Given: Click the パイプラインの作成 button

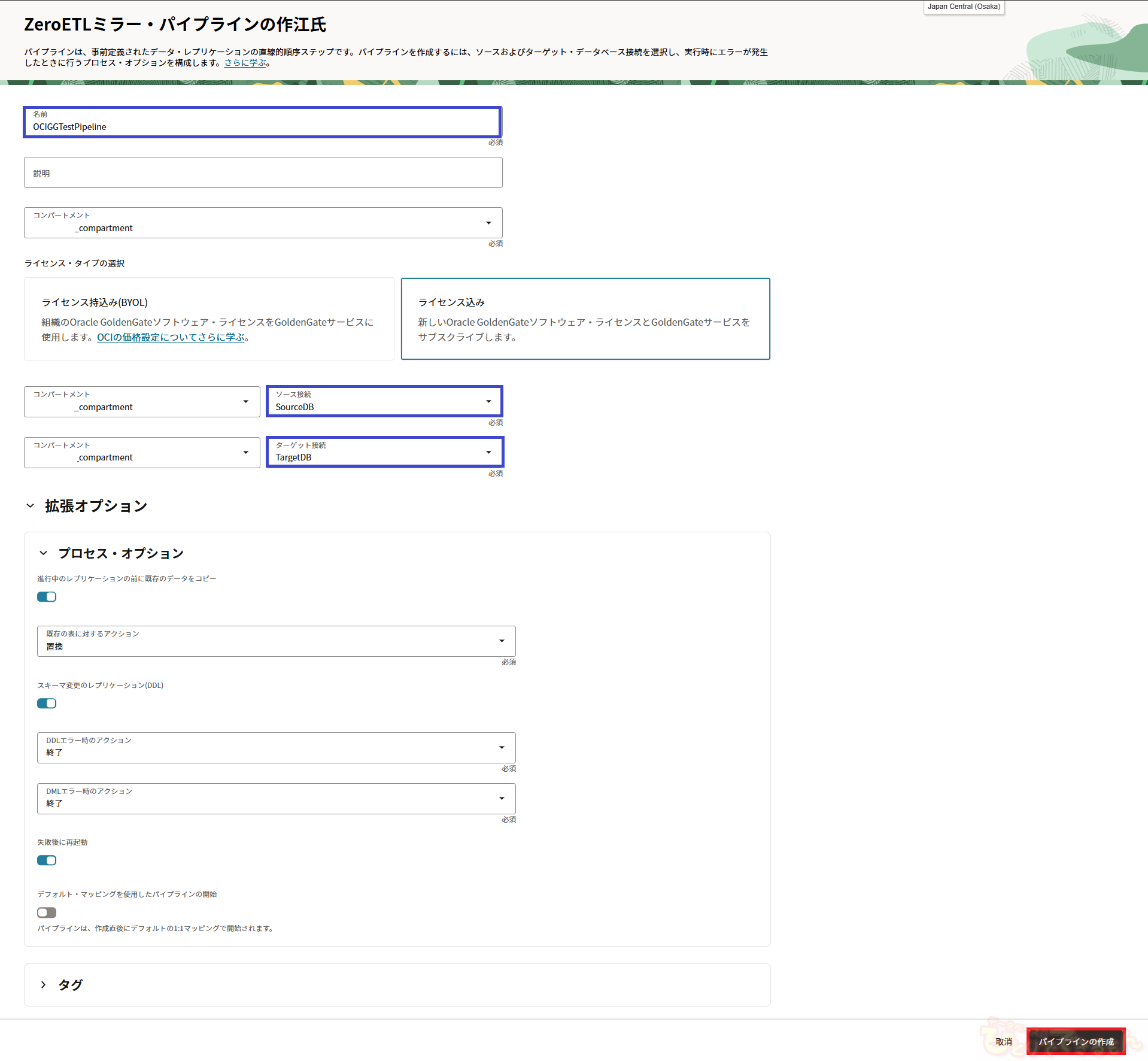Looking at the screenshot, I should (1076, 1042).
